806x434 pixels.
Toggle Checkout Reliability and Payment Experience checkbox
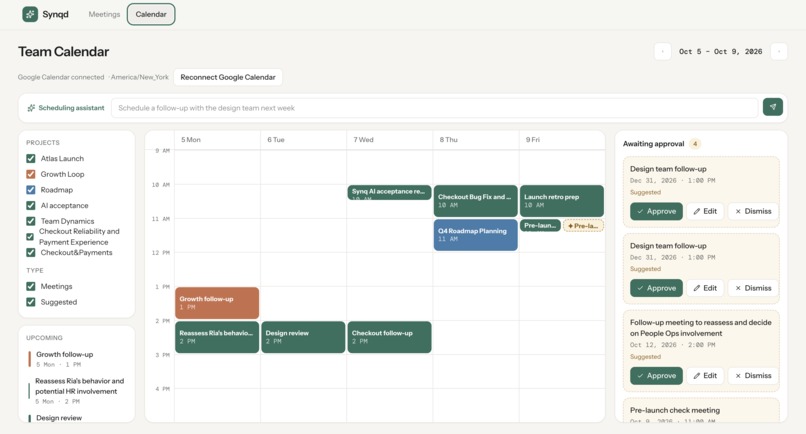pyautogui.click(x=30, y=237)
